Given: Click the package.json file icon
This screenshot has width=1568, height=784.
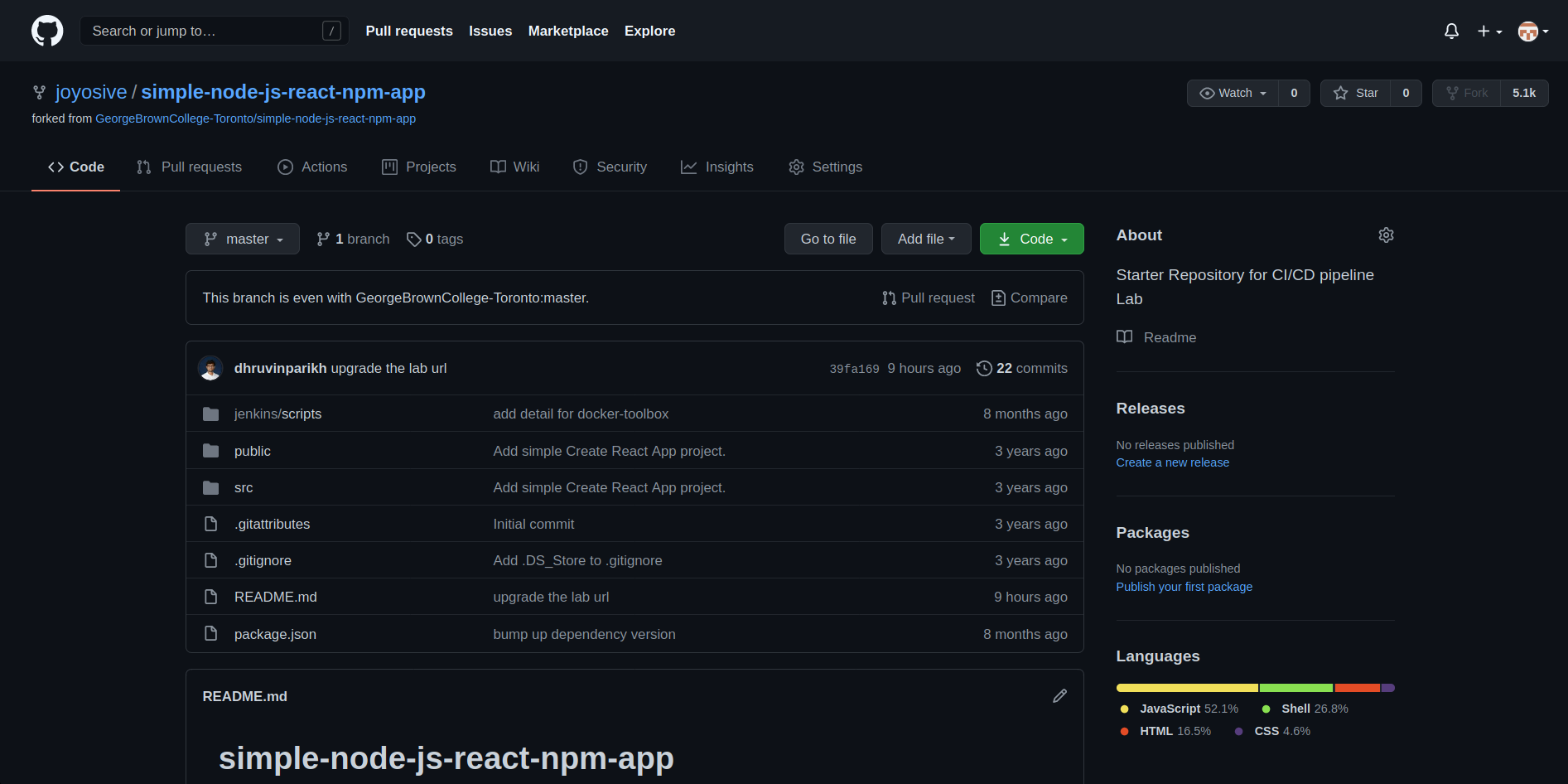Looking at the screenshot, I should tap(211, 633).
